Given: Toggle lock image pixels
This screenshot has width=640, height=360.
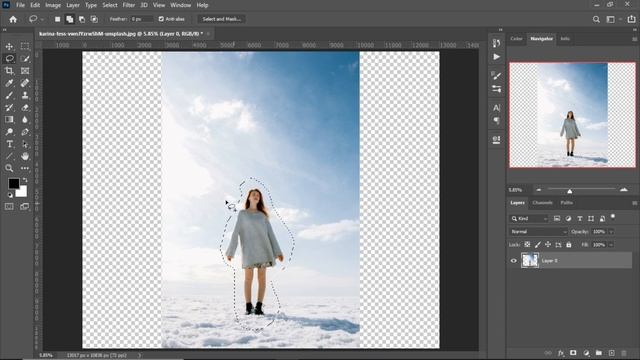Looking at the screenshot, I should tap(538, 244).
